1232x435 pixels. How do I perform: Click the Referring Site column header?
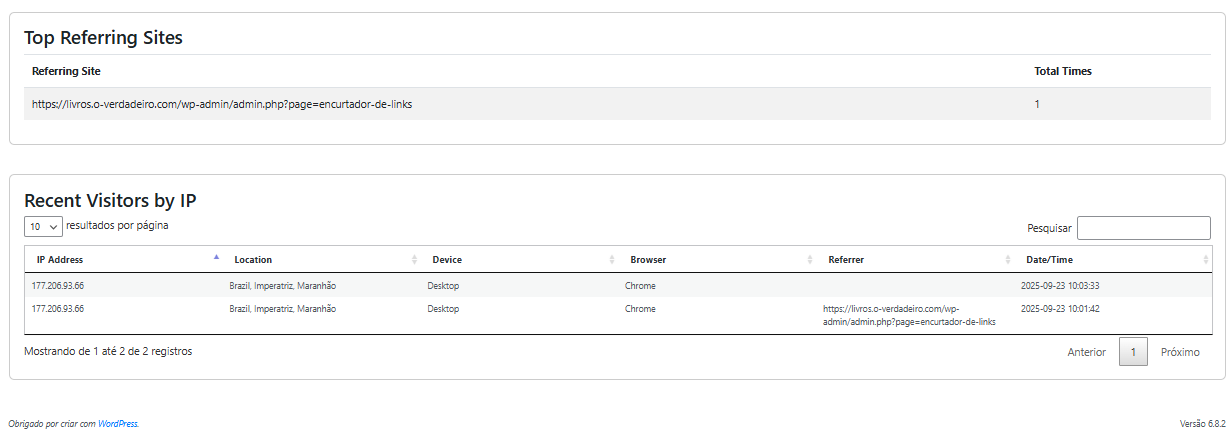(66, 72)
